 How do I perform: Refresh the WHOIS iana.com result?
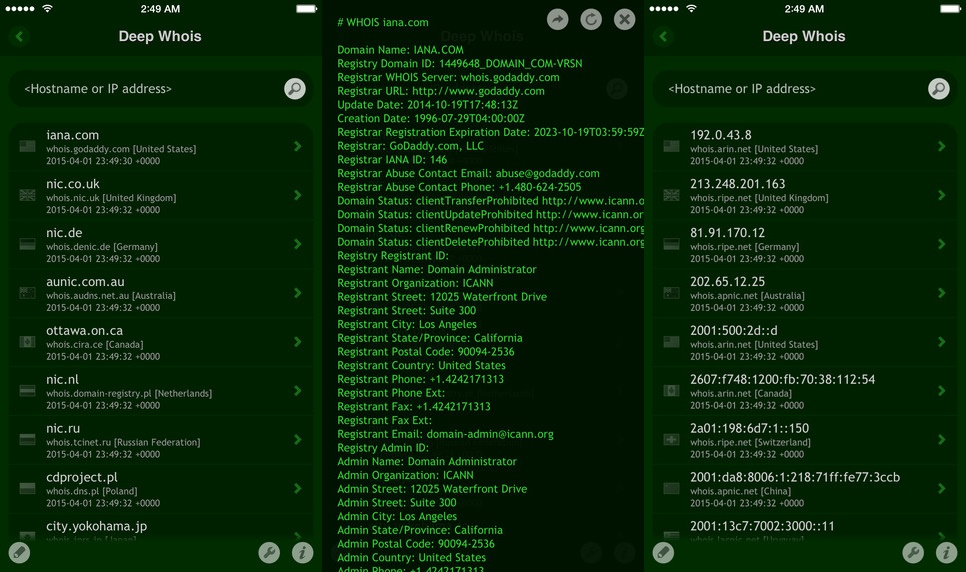click(x=591, y=19)
